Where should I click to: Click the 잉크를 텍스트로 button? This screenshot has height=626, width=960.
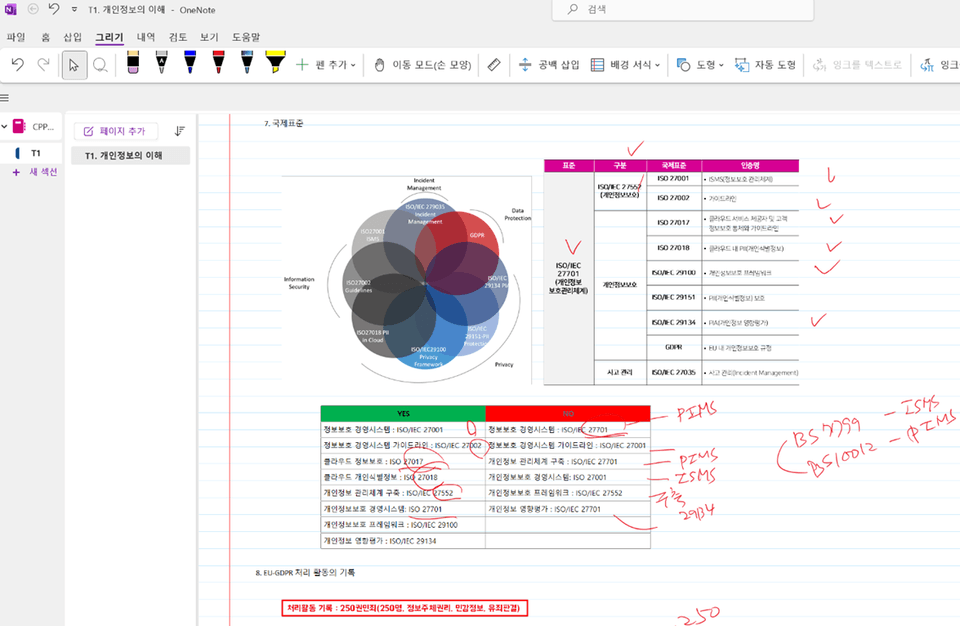(857, 64)
